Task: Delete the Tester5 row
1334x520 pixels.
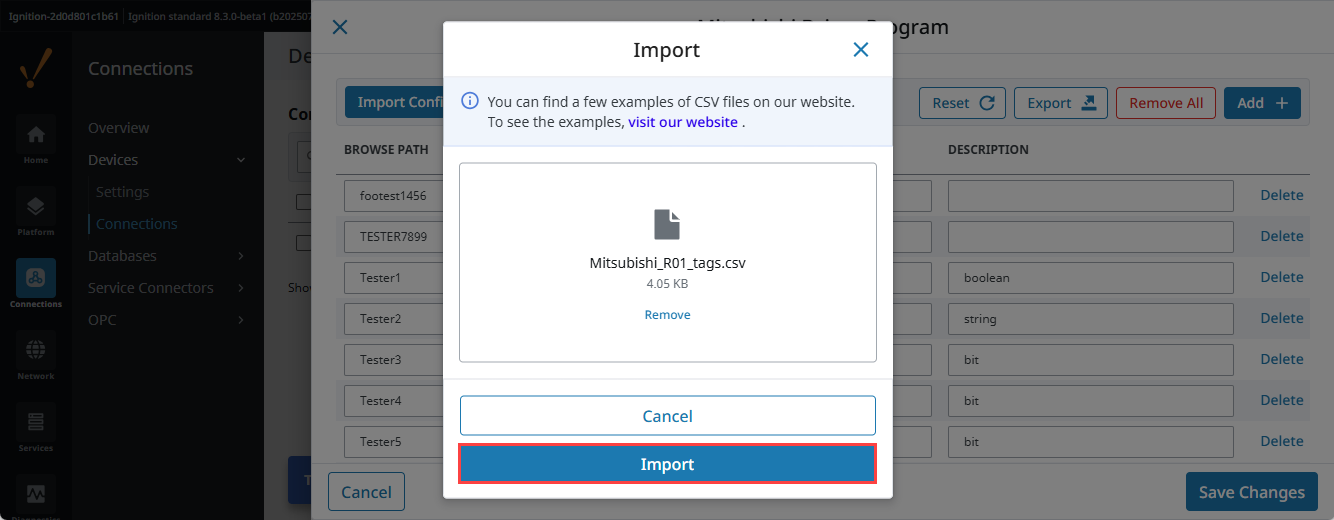Action: 1281,441
